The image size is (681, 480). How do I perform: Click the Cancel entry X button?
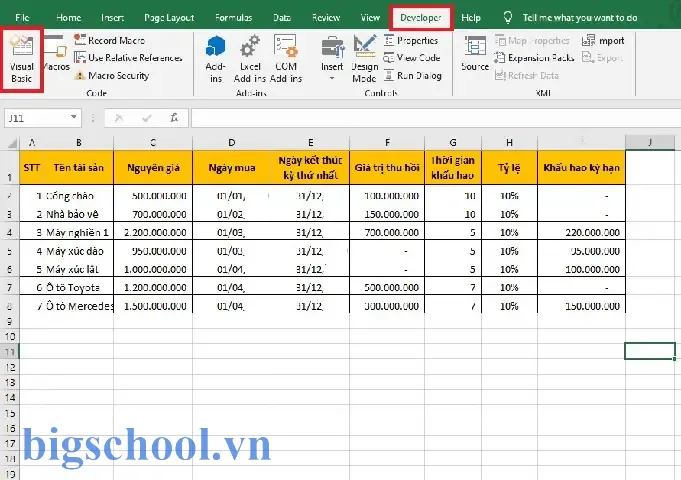pos(119,118)
